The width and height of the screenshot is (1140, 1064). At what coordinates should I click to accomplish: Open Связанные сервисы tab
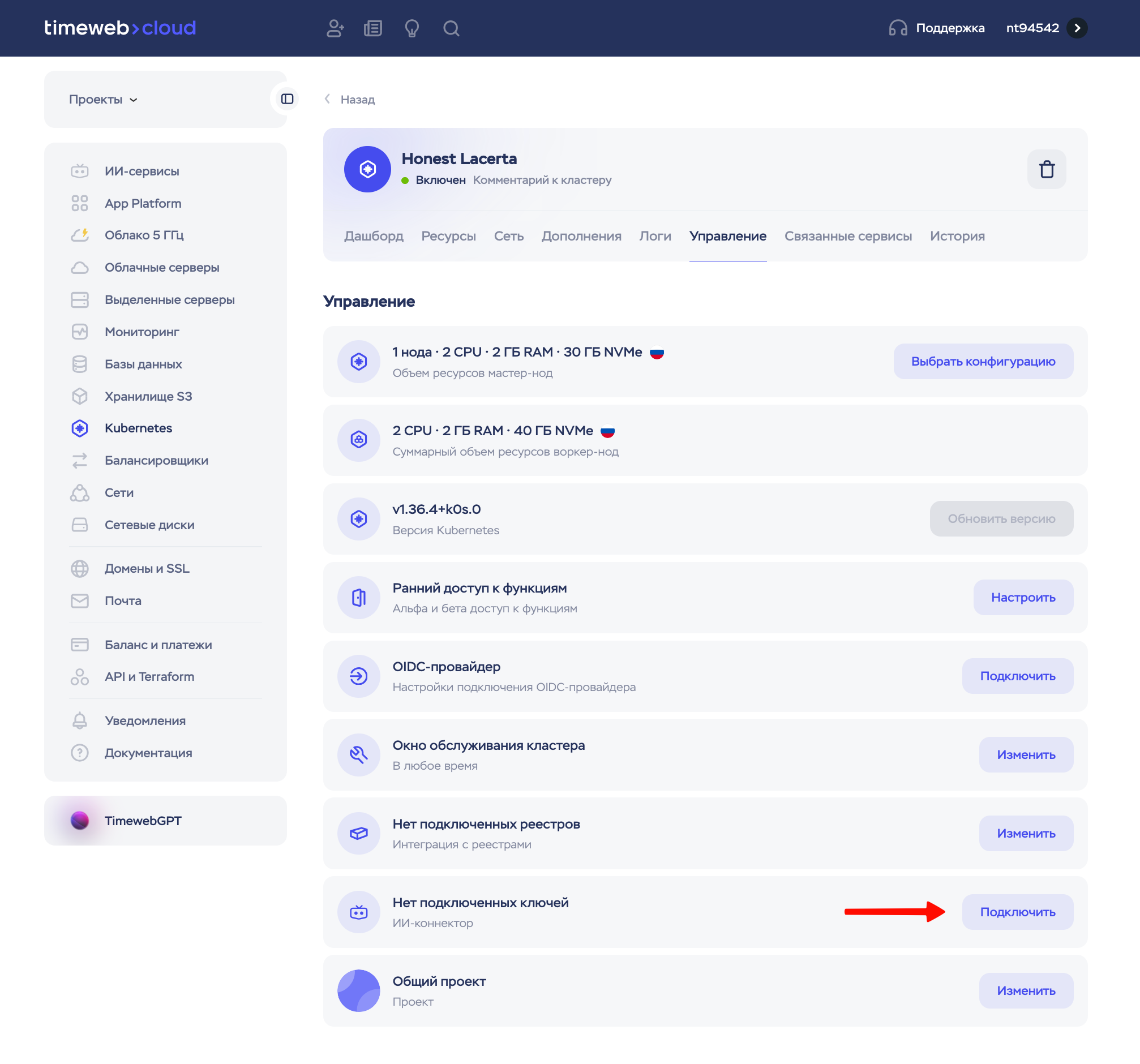(847, 236)
